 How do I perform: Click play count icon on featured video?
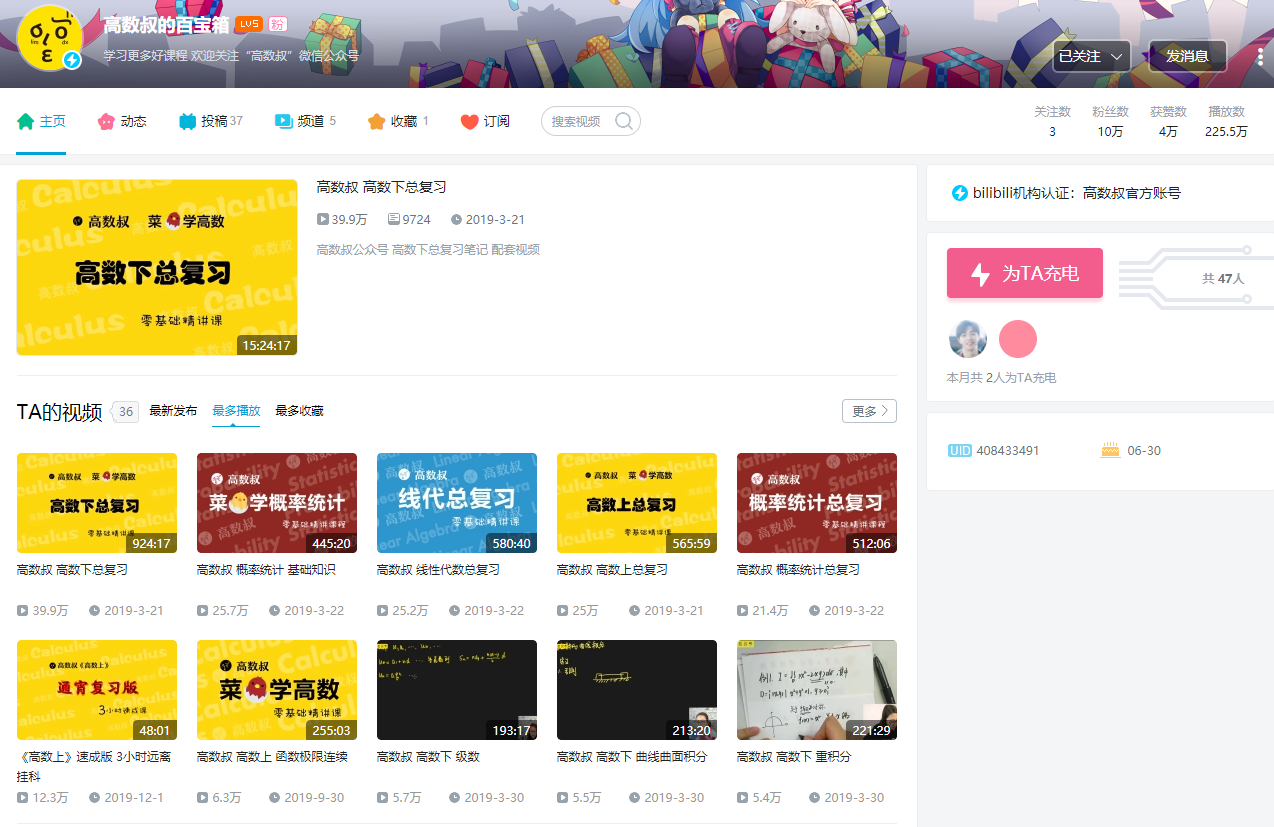pos(322,219)
